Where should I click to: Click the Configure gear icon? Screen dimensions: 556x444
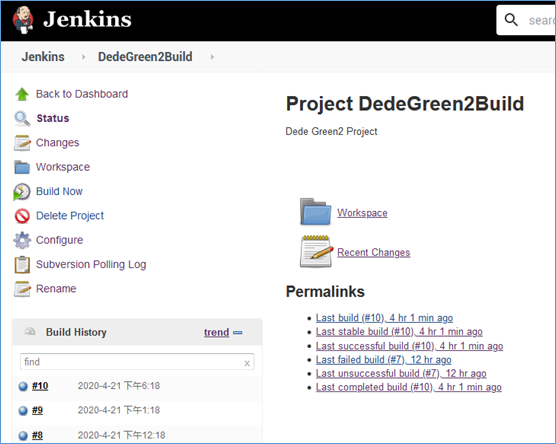(22, 240)
